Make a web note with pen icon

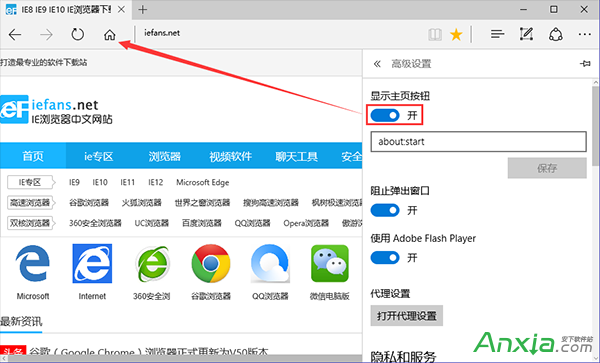click(x=526, y=34)
